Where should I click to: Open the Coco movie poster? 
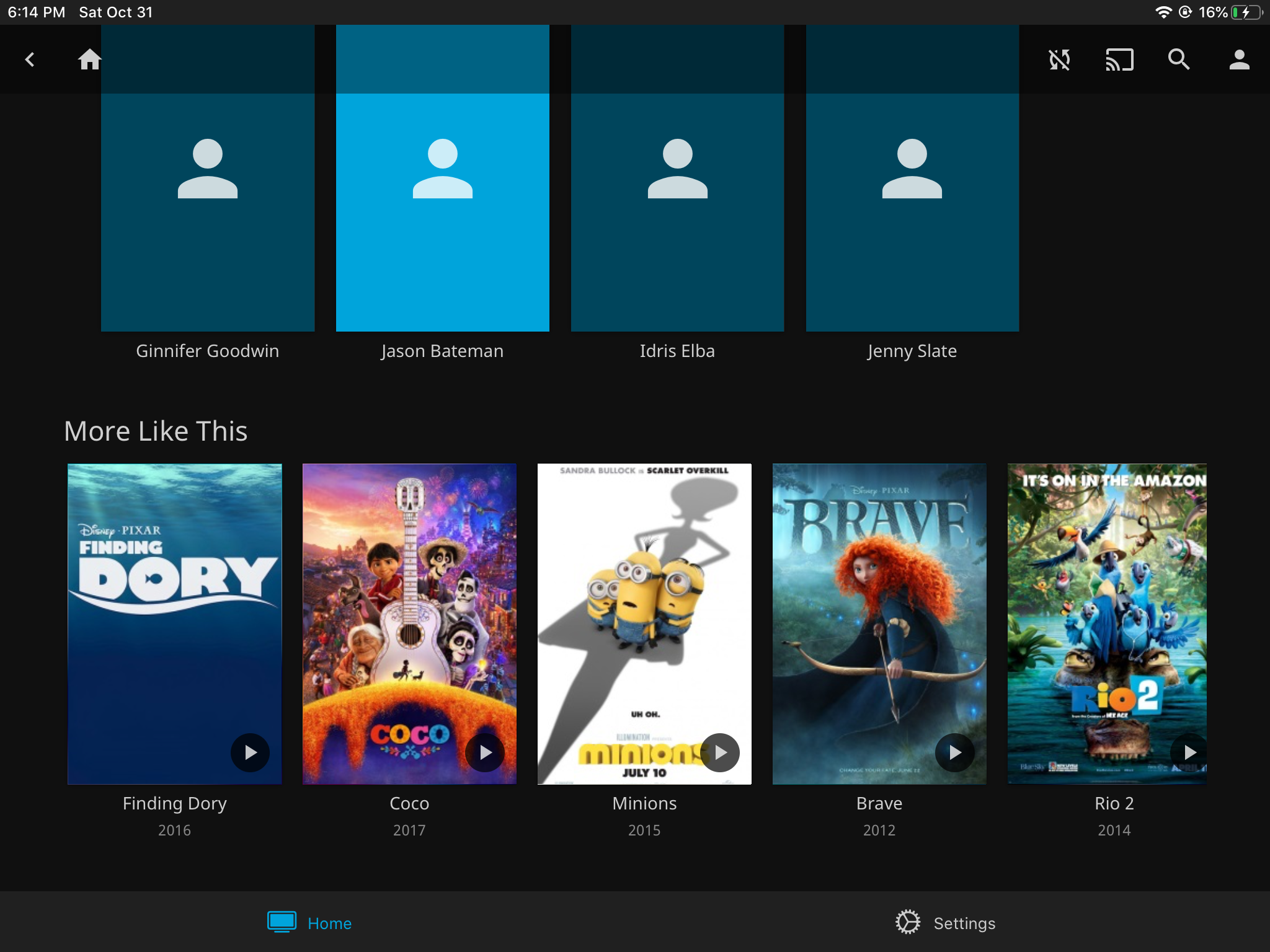[x=409, y=624]
